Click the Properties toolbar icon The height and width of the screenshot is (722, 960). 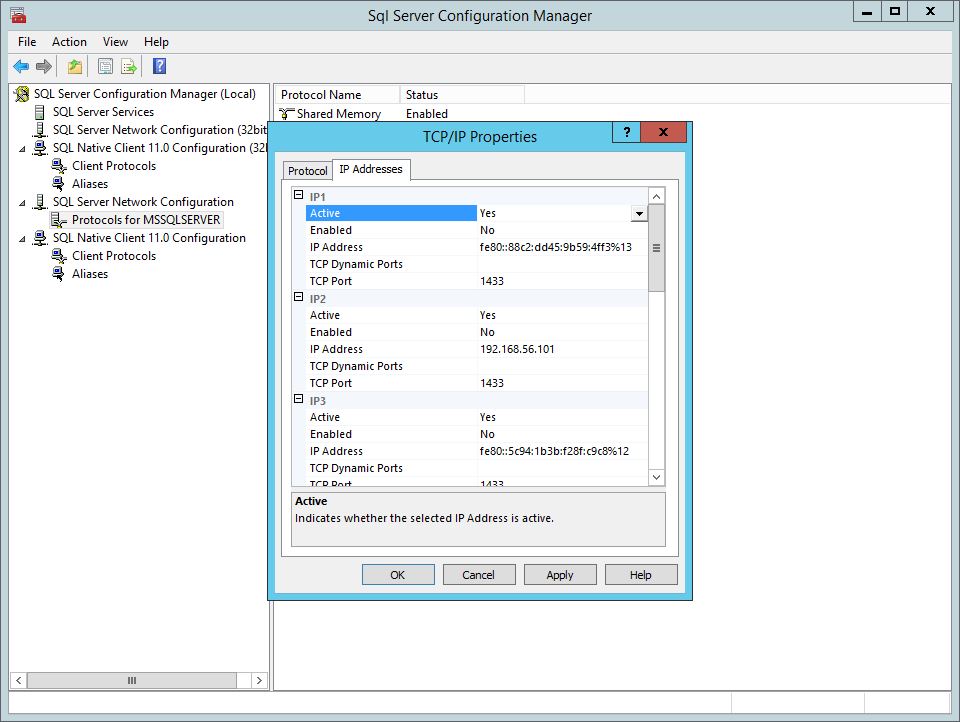[105, 66]
